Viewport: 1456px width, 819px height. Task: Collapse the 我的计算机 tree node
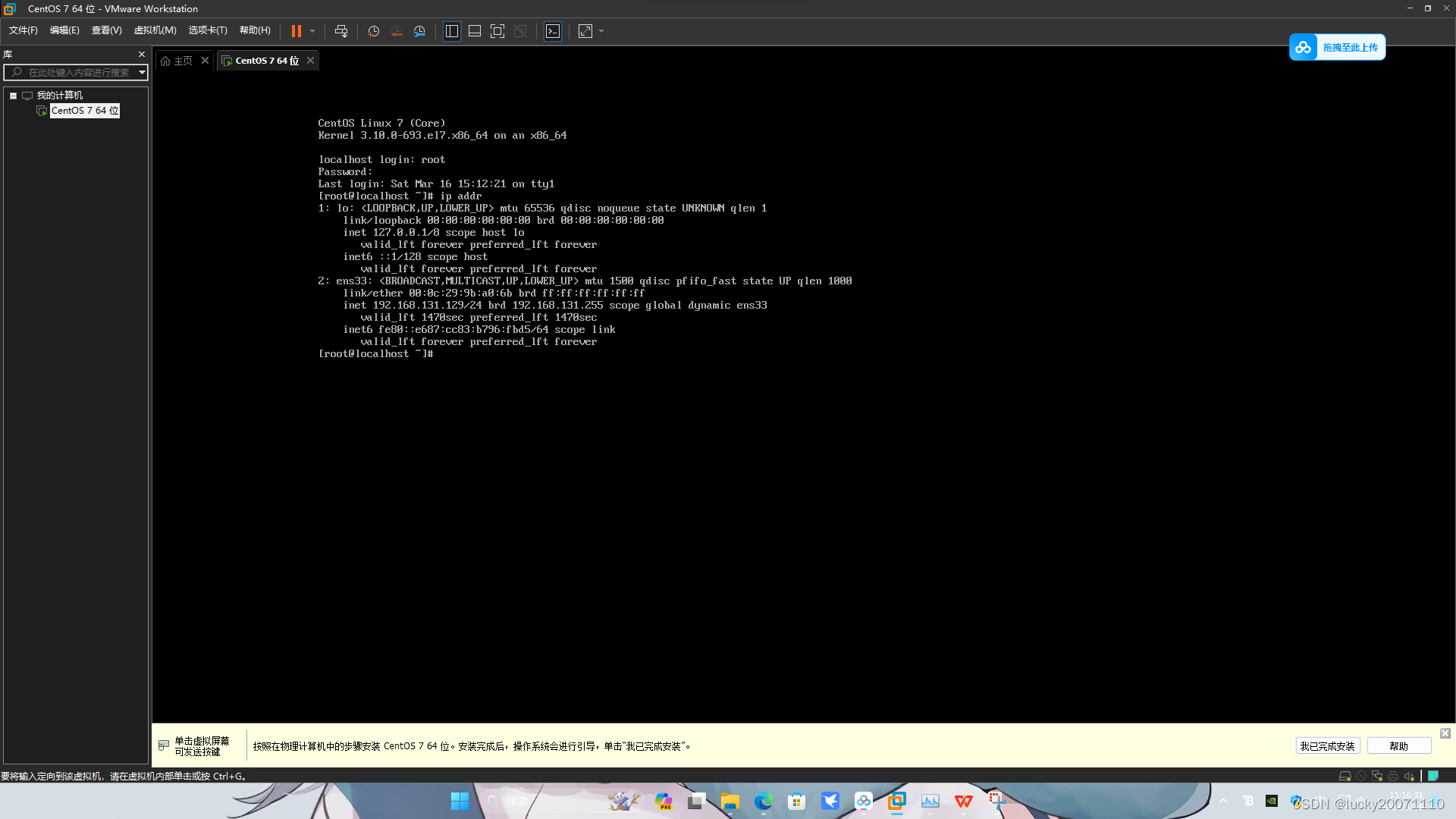(x=14, y=96)
